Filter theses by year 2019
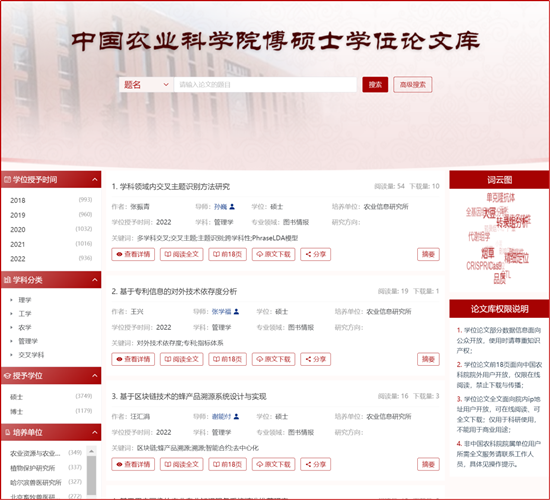The width and height of the screenshot is (550, 500). click(x=18, y=215)
